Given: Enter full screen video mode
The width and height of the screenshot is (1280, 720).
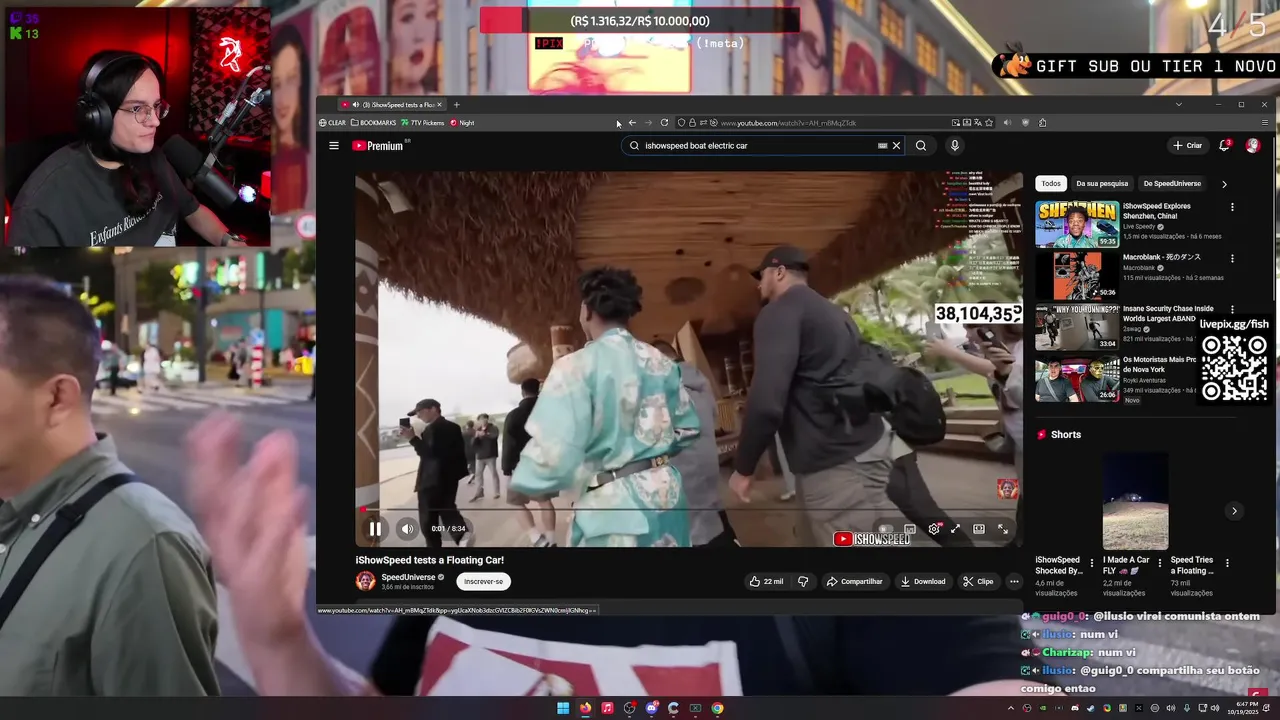Looking at the screenshot, I should point(1003,529).
